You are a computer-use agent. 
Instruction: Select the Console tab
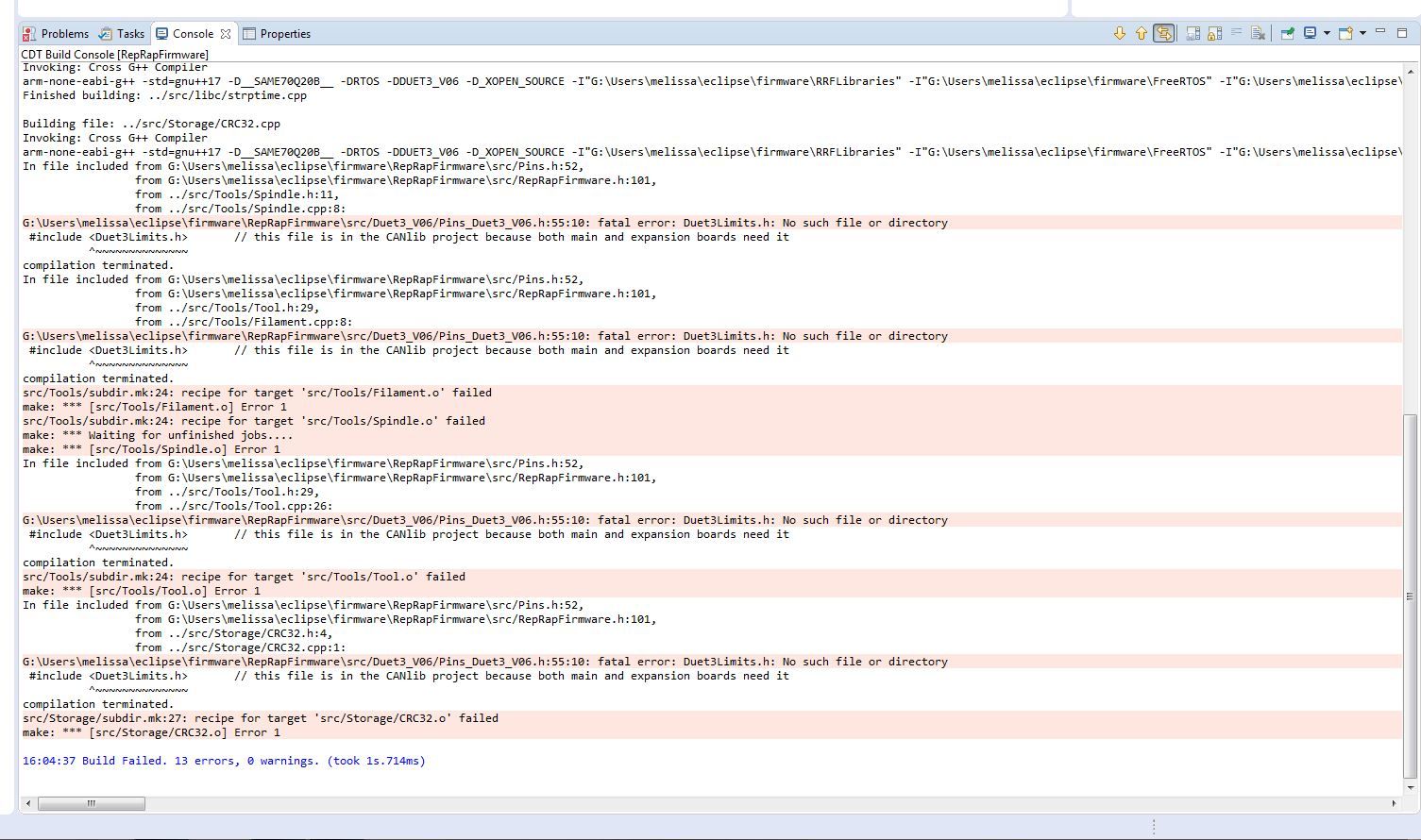(193, 34)
